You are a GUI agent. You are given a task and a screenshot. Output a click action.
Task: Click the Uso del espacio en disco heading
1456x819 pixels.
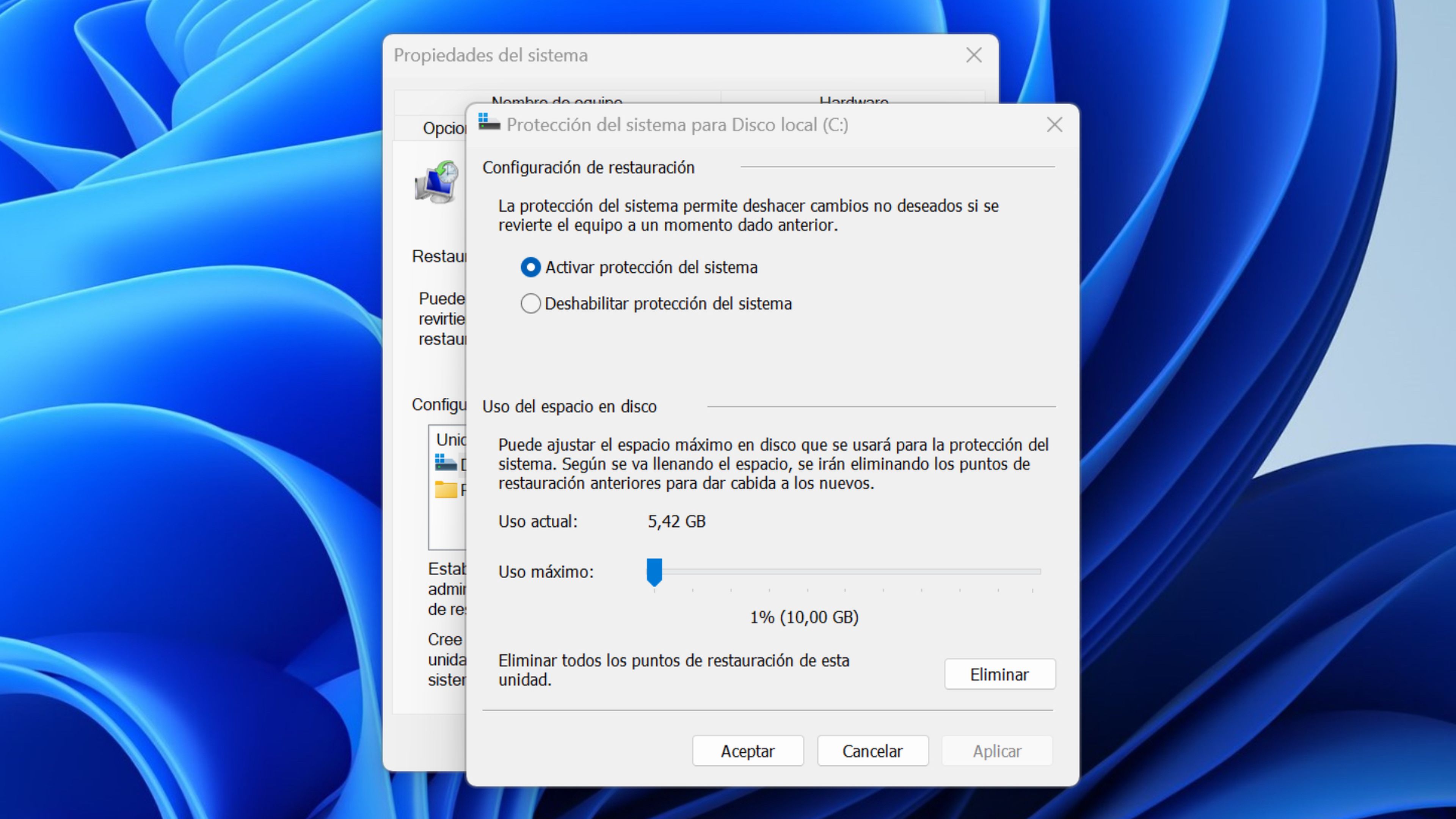point(569,407)
